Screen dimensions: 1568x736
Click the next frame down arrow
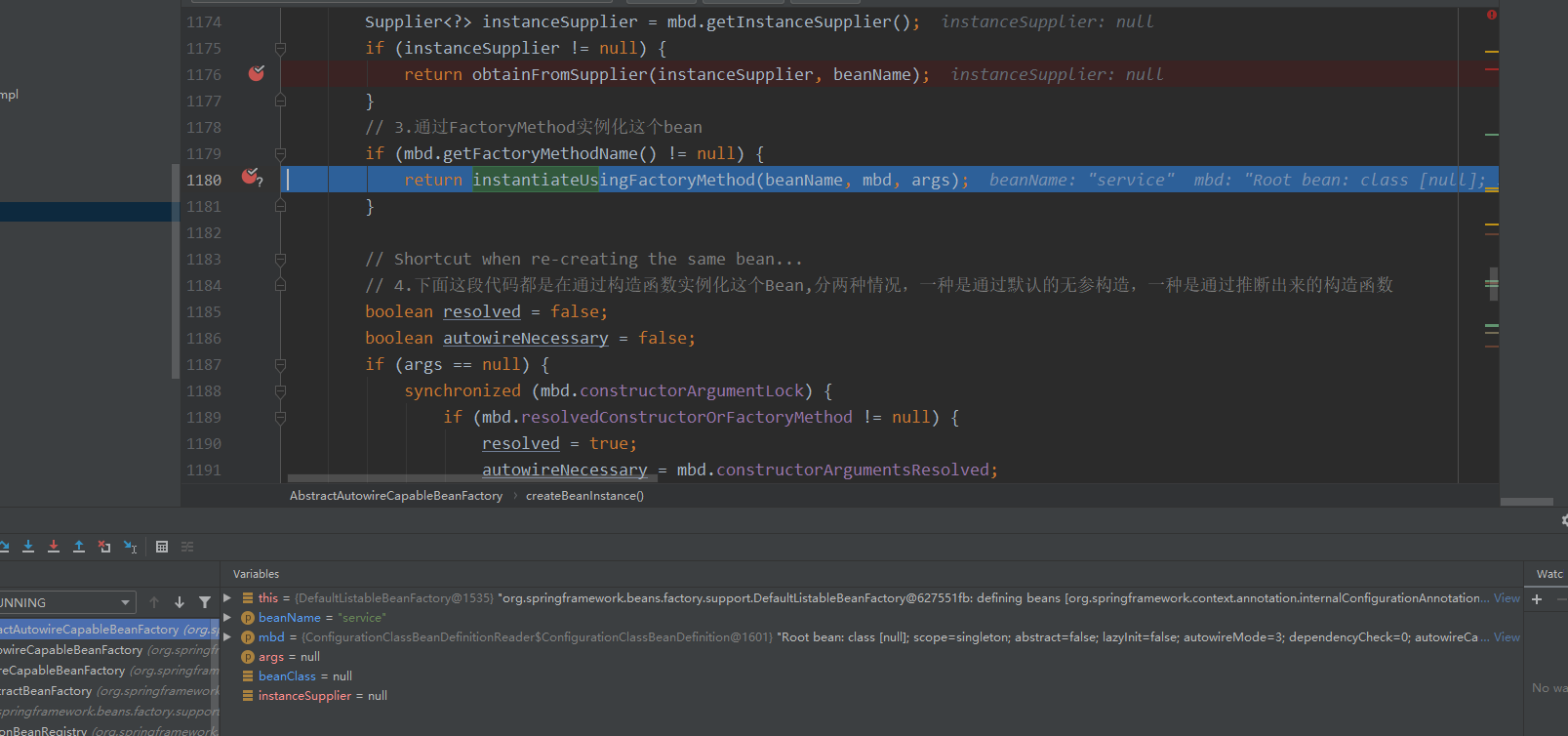coord(180,602)
